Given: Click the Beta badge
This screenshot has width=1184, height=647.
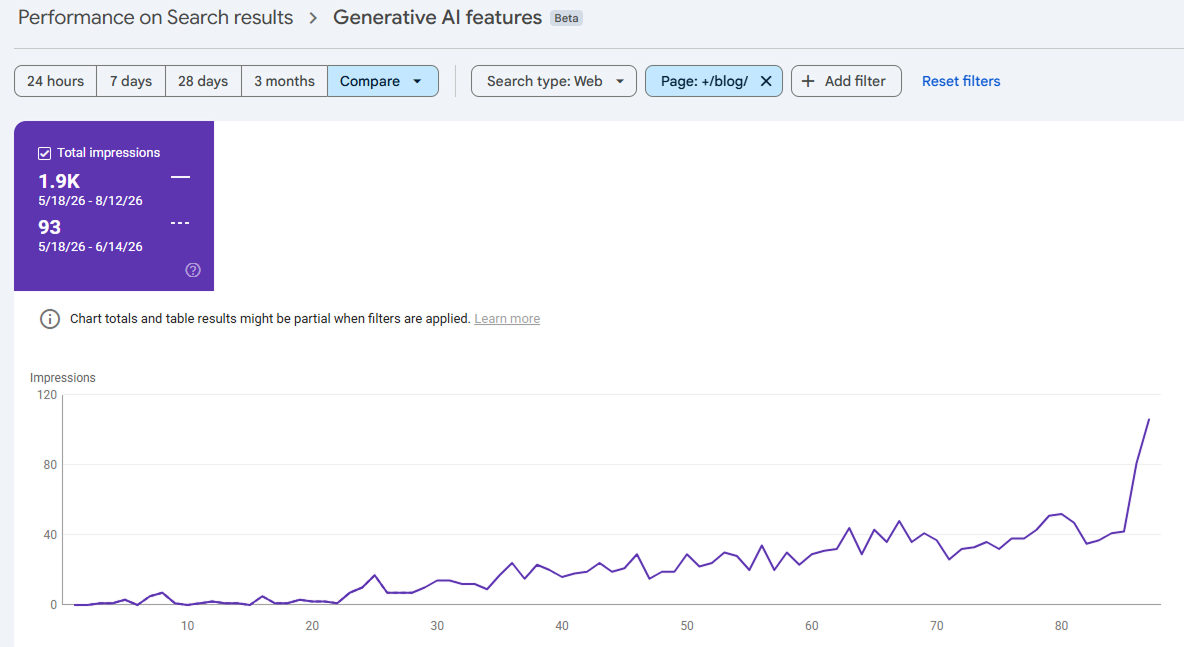Looking at the screenshot, I should point(566,18).
